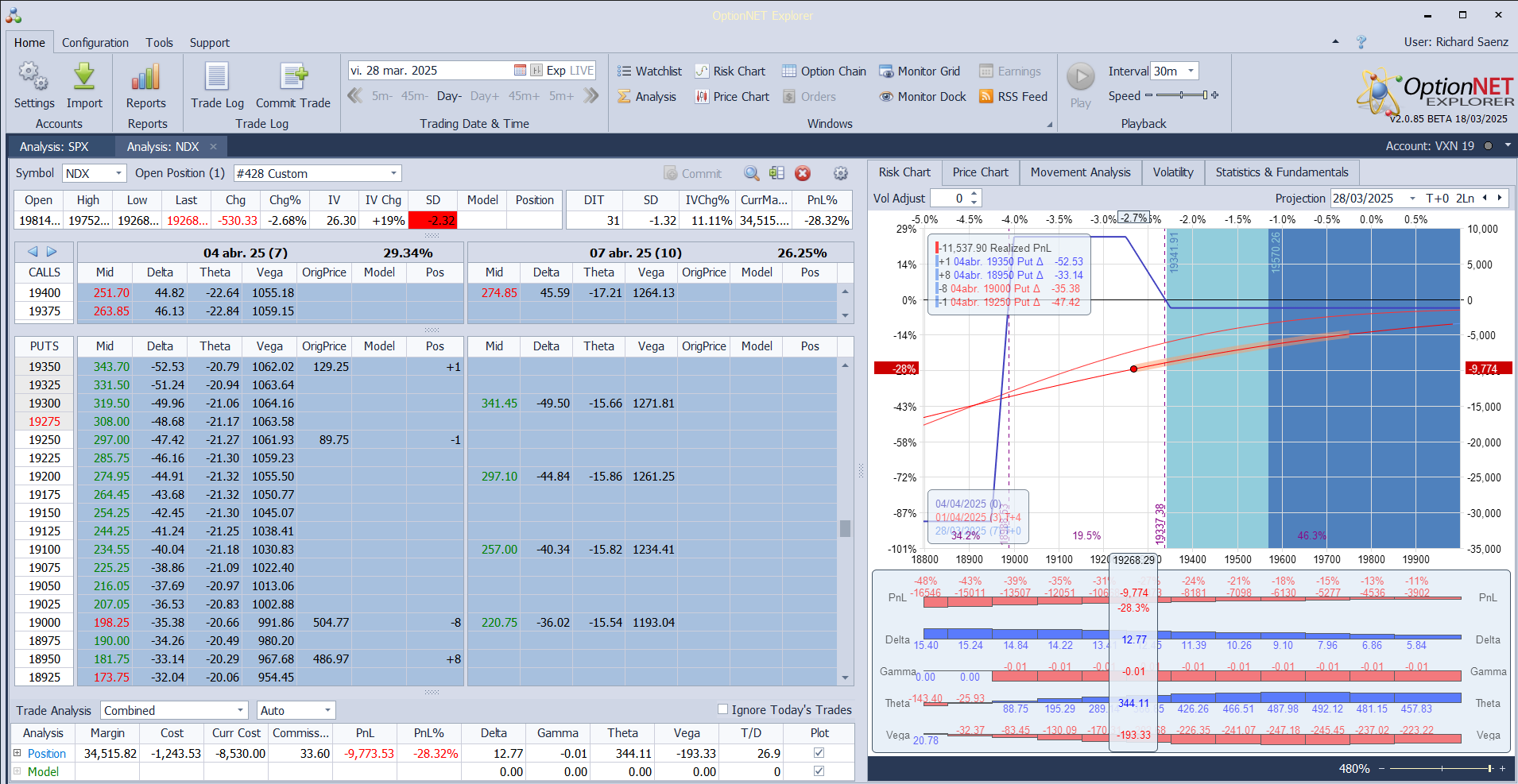1518x784 pixels.
Task: Toggle the 2Ln option
Action: 1465,199
